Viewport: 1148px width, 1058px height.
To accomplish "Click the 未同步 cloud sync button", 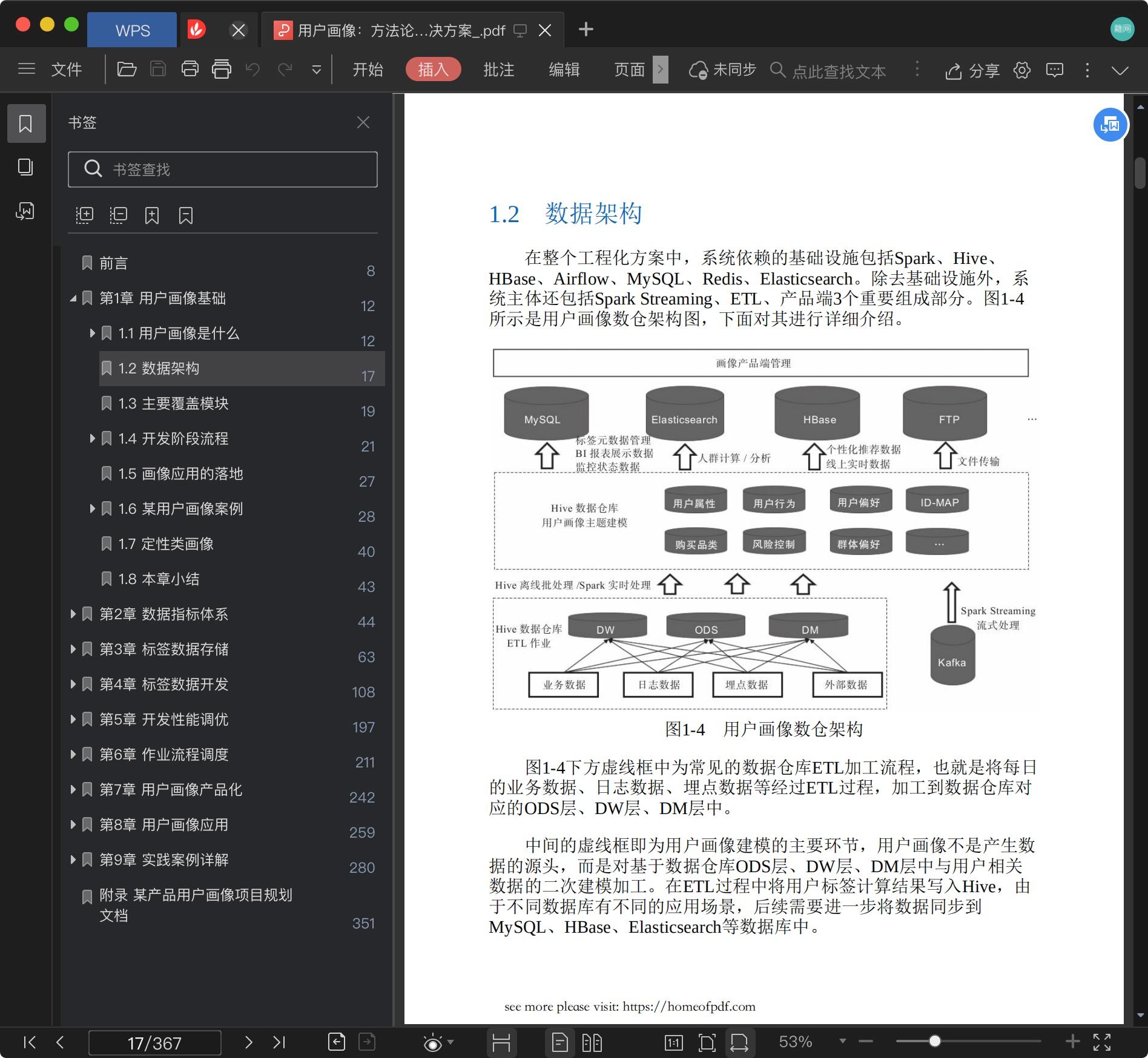I will [722, 70].
